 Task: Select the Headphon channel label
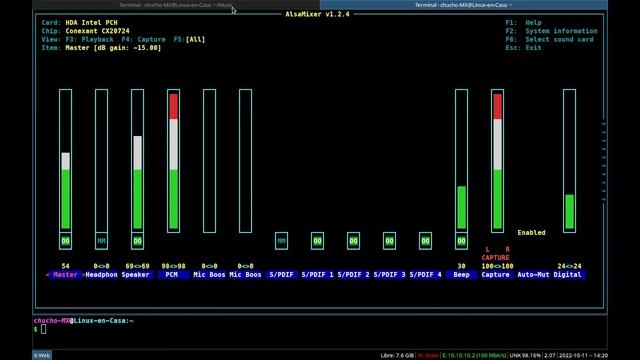click(101, 275)
